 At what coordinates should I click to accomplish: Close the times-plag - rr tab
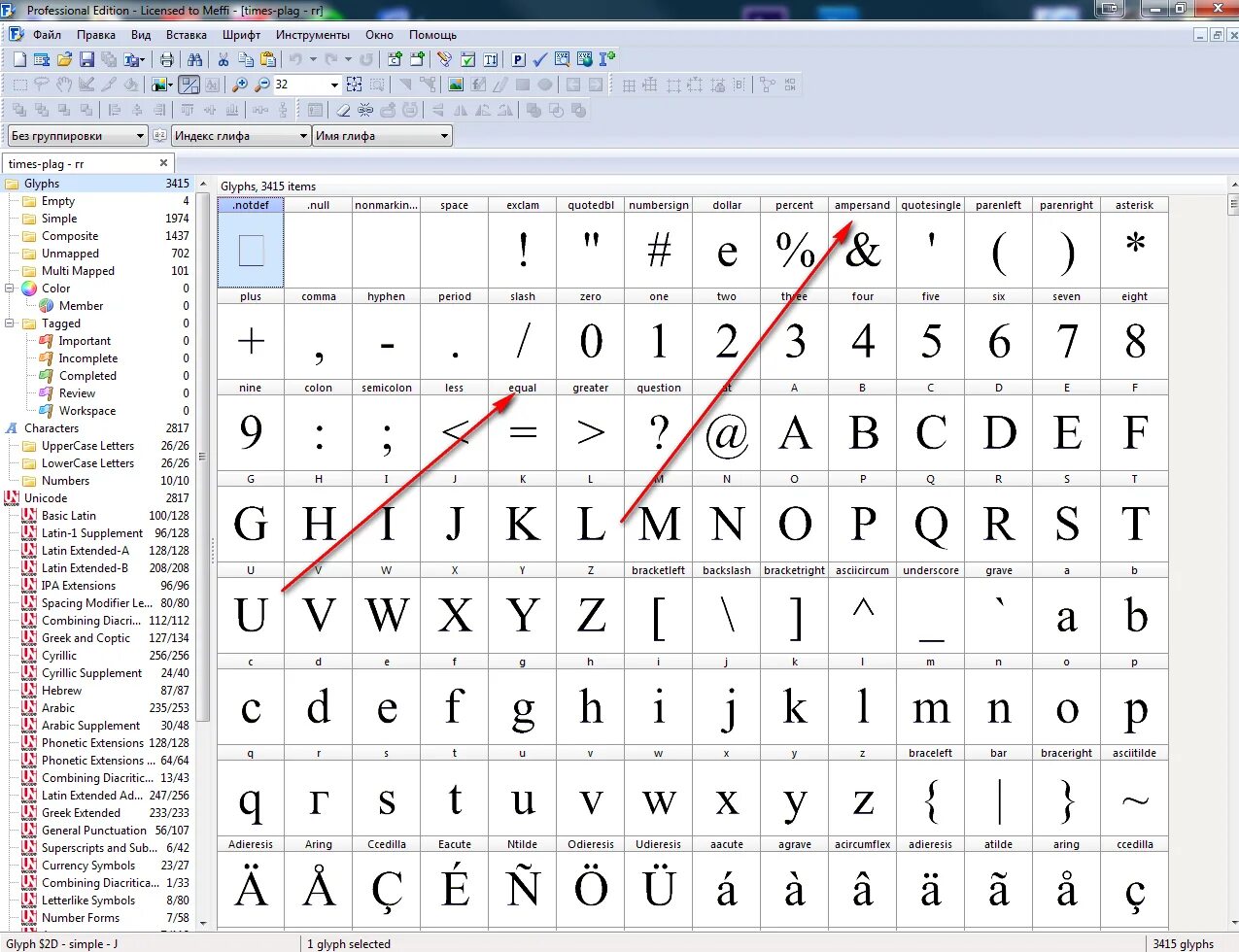point(163,163)
